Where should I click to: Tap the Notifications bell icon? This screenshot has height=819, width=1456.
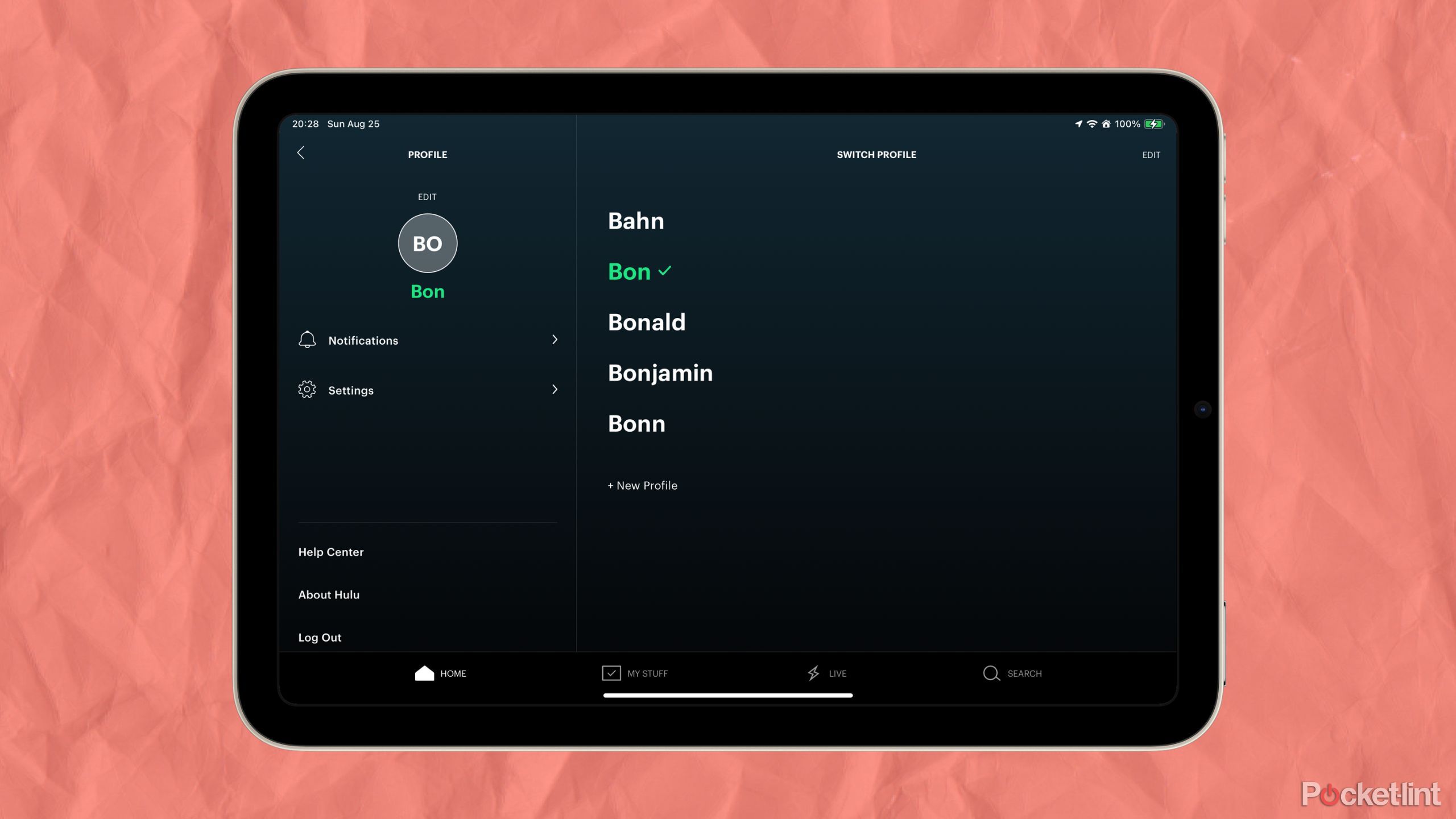pyautogui.click(x=307, y=340)
